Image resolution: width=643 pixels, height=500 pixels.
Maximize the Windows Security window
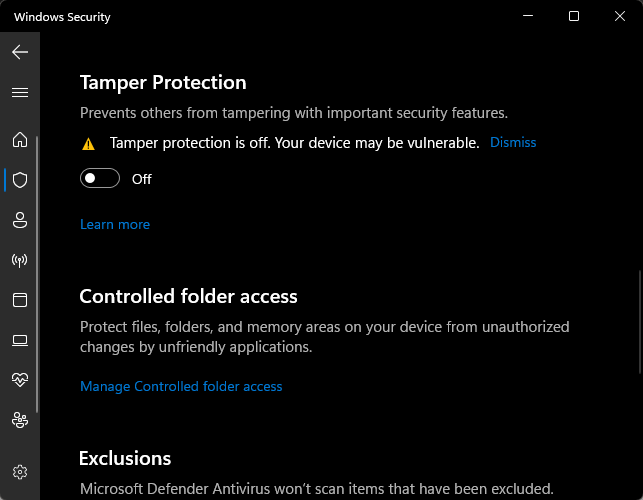pos(574,16)
